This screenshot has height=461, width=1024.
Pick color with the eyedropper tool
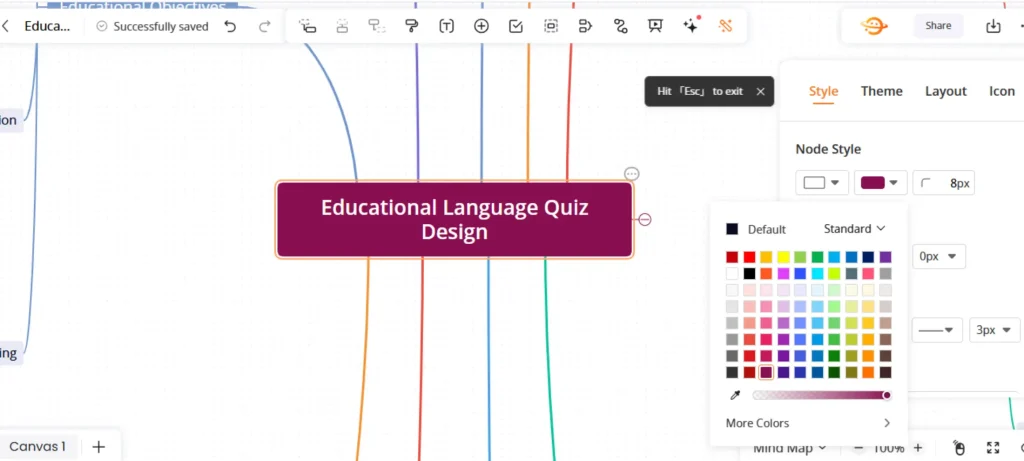[x=735, y=395]
